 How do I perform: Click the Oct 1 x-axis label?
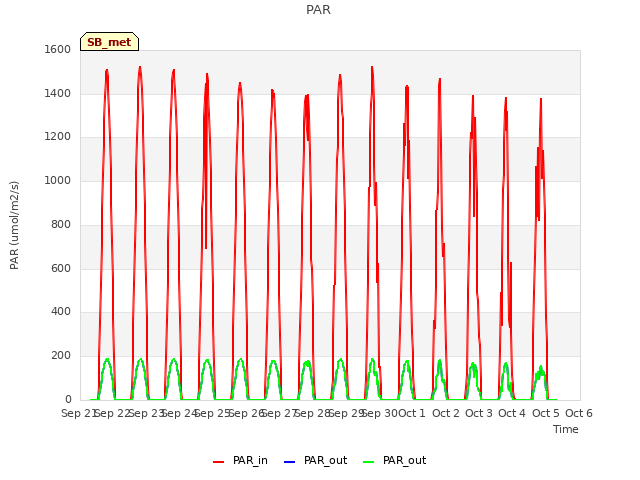(x=412, y=413)
